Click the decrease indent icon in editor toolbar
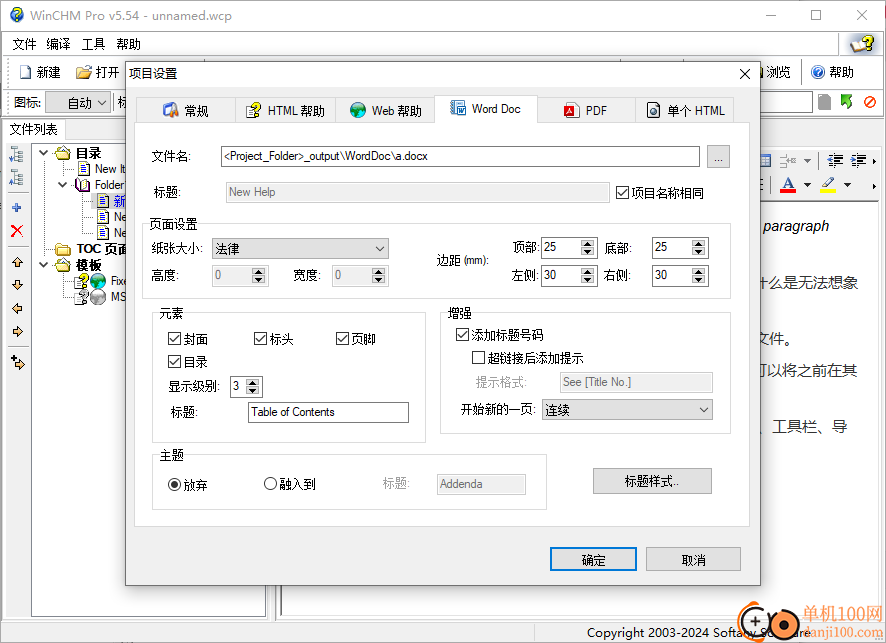 pos(835,160)
